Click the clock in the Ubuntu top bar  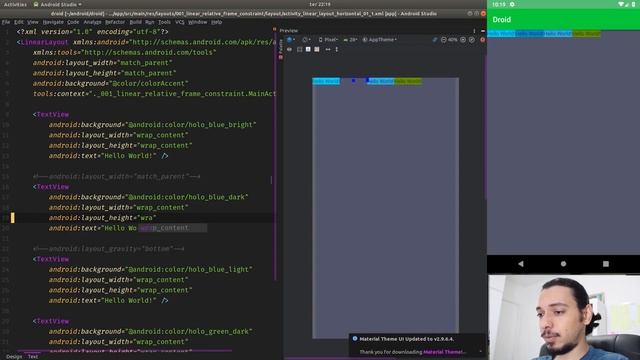coord(320,4)
